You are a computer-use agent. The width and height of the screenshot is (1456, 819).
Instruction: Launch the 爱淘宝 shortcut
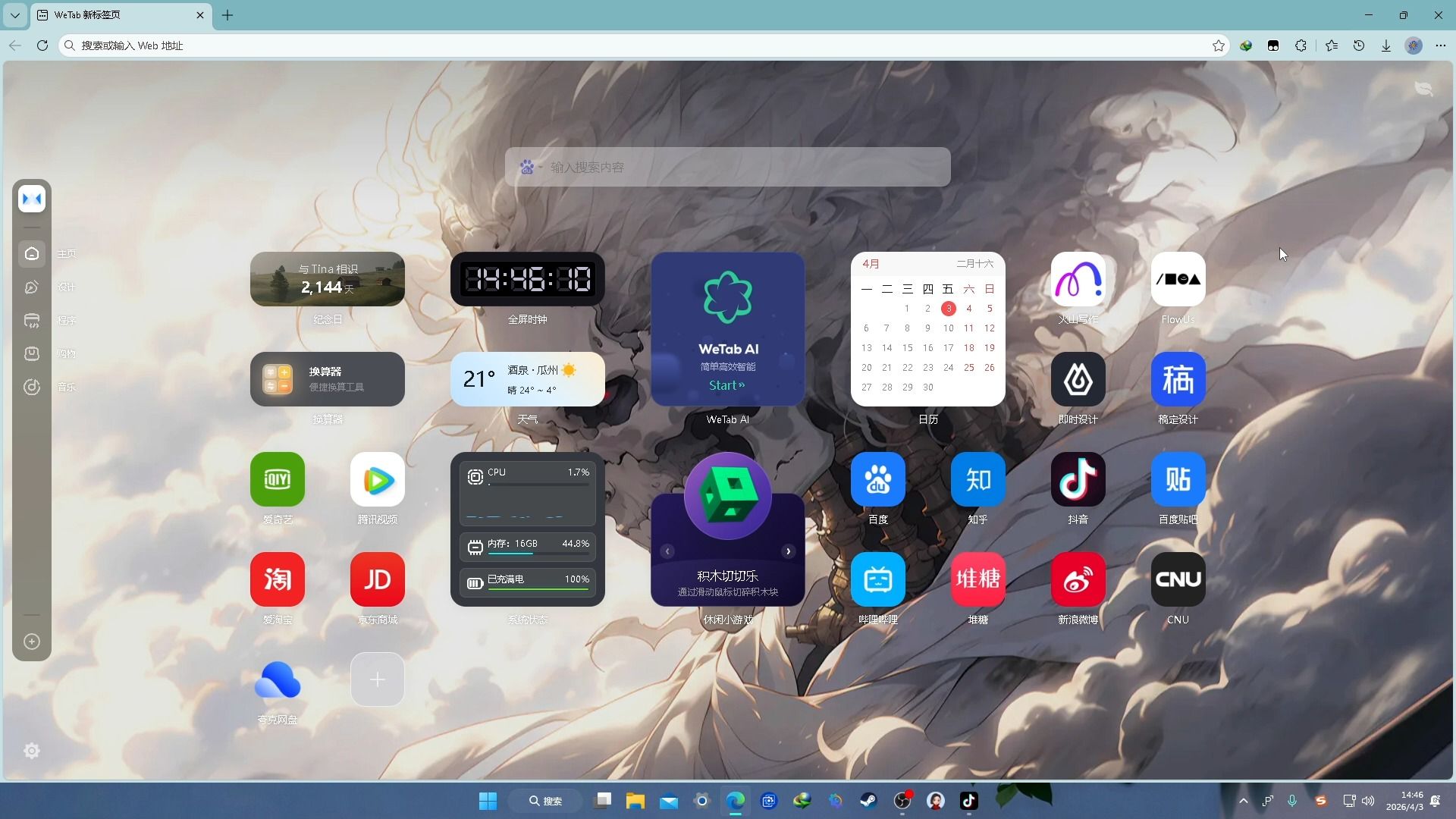pos(278,579)
